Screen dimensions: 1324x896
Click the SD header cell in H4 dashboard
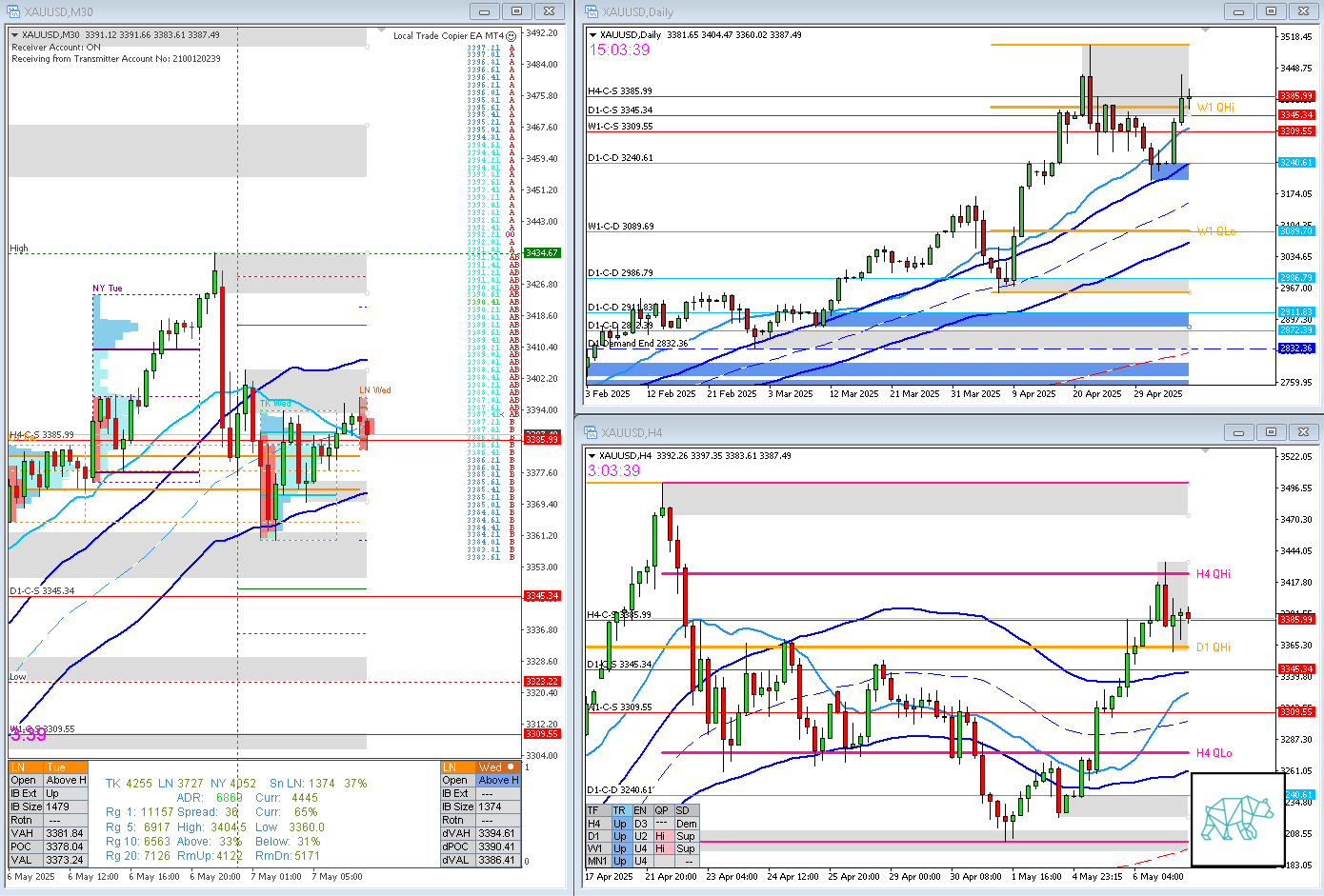(687, 811)
